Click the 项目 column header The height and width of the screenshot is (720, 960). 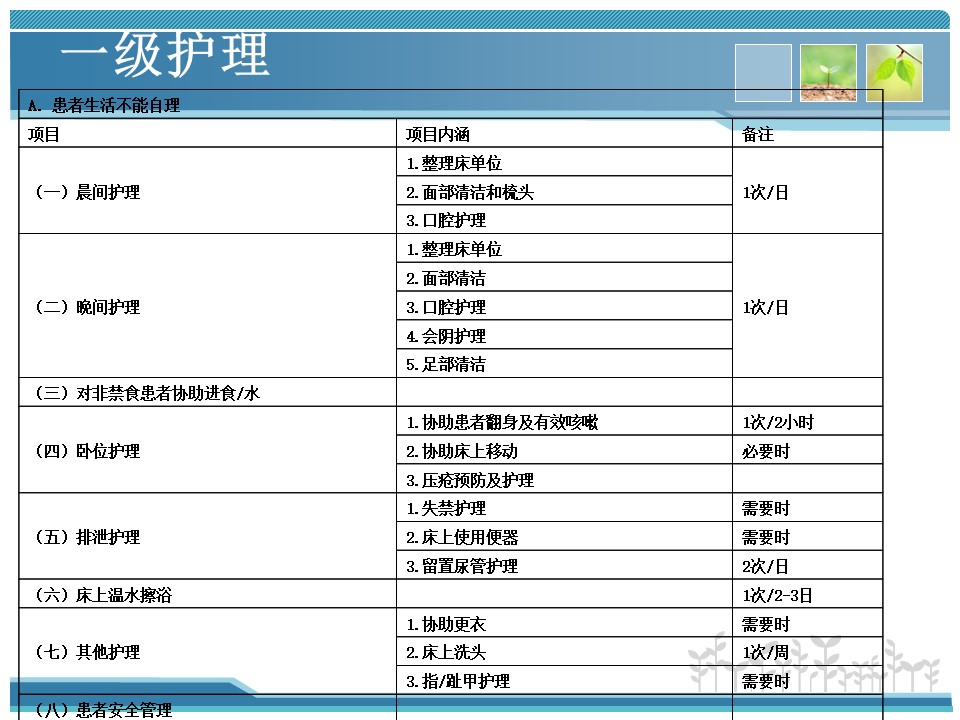point(208,133)
